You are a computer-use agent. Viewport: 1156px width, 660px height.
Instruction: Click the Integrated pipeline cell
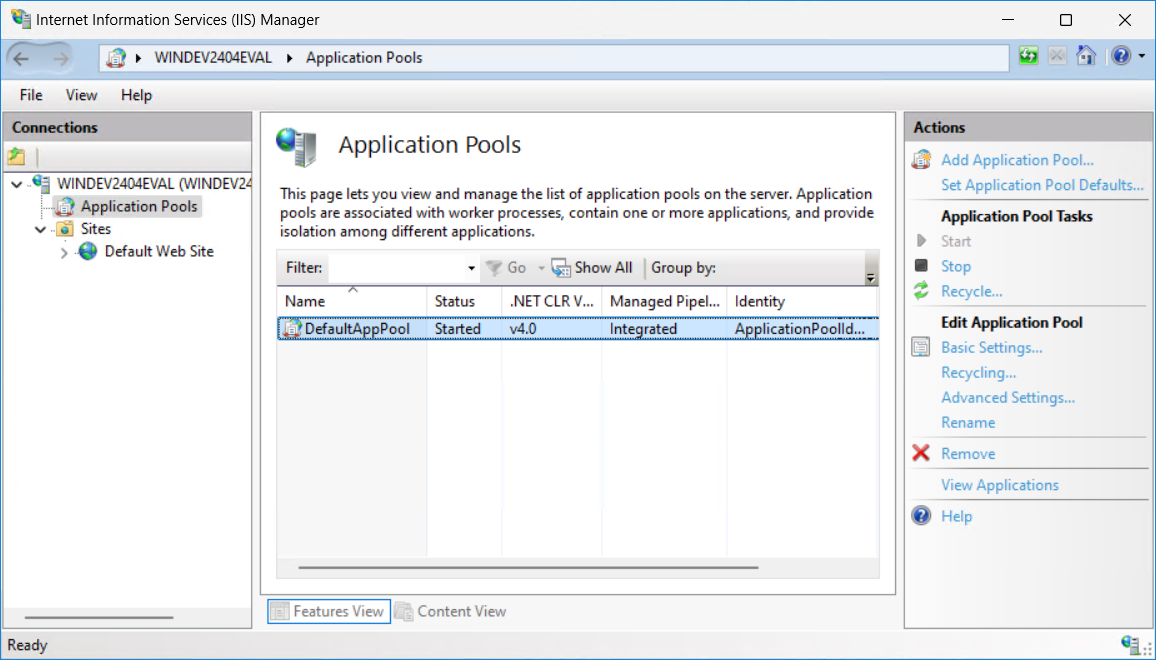coord(643,329)
